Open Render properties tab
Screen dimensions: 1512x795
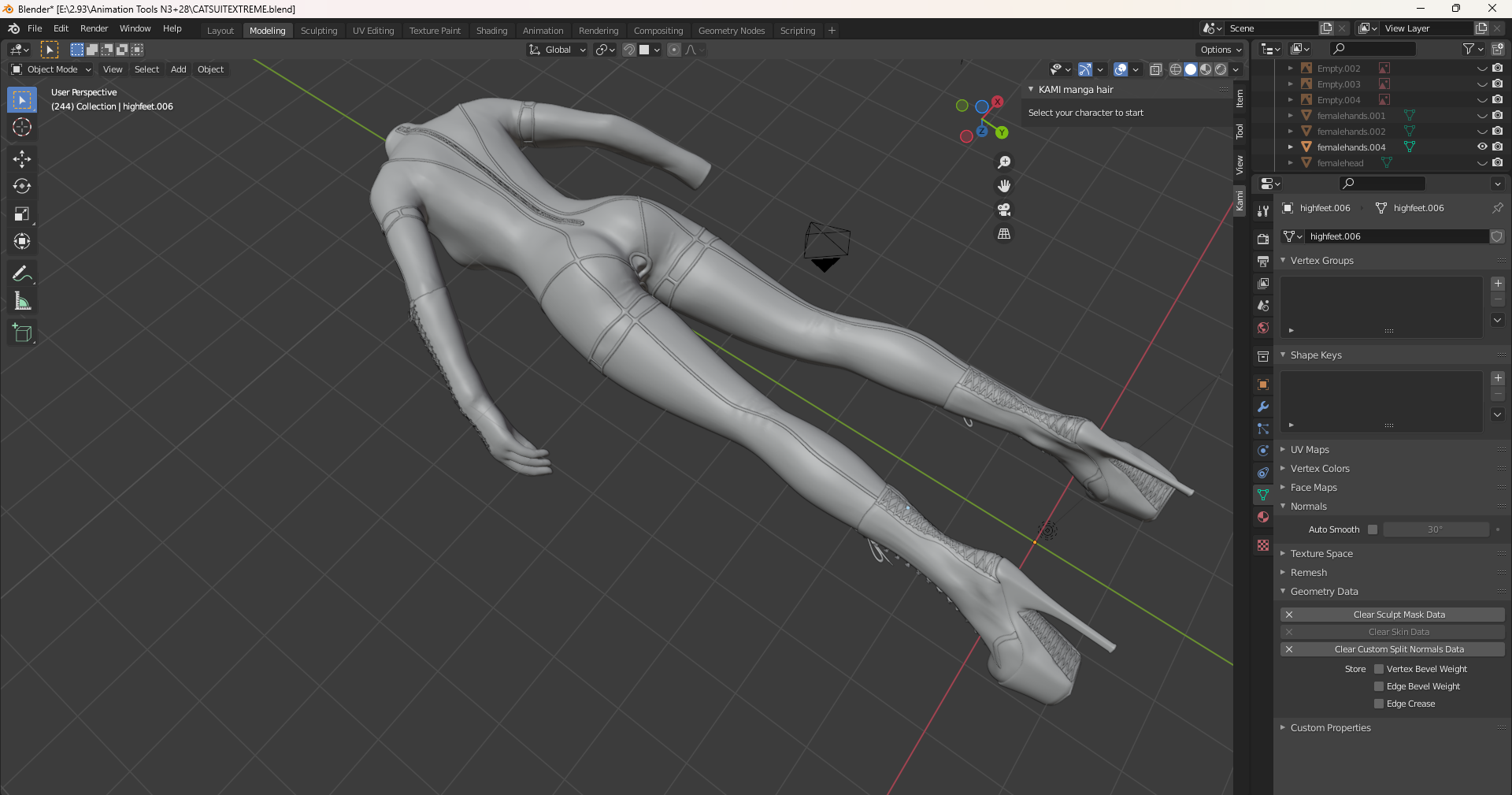(x=1263, y=239)
